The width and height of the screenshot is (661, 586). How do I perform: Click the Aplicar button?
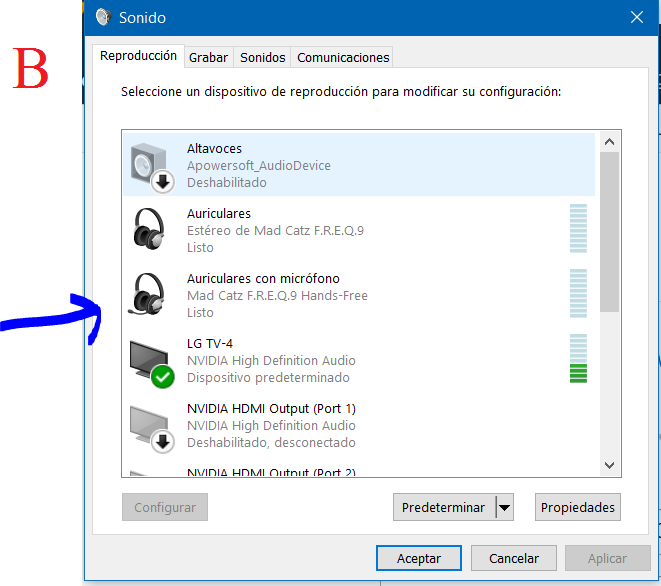pos(607,558)
